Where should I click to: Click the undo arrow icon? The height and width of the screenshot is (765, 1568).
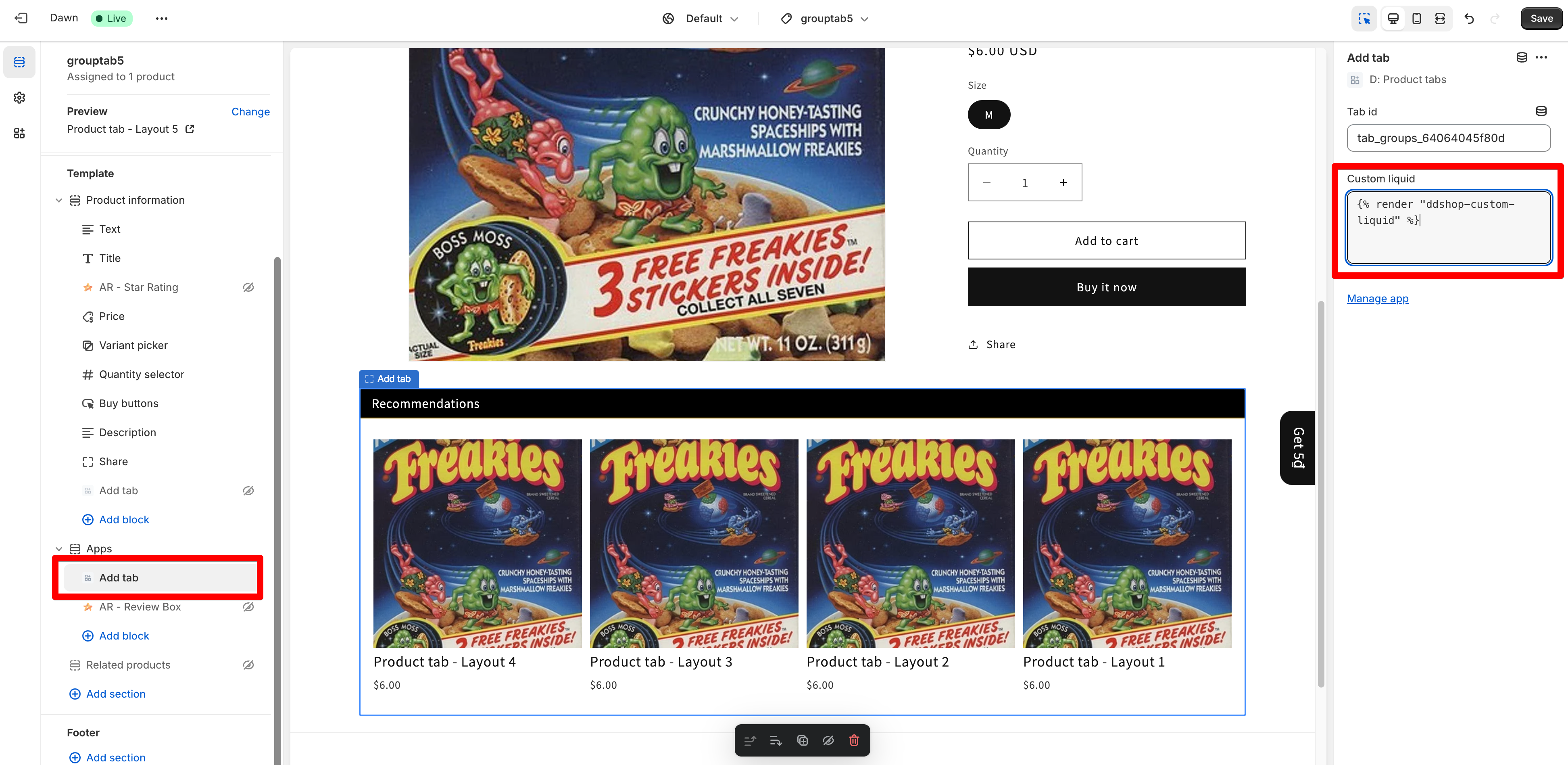point(1469,18)
